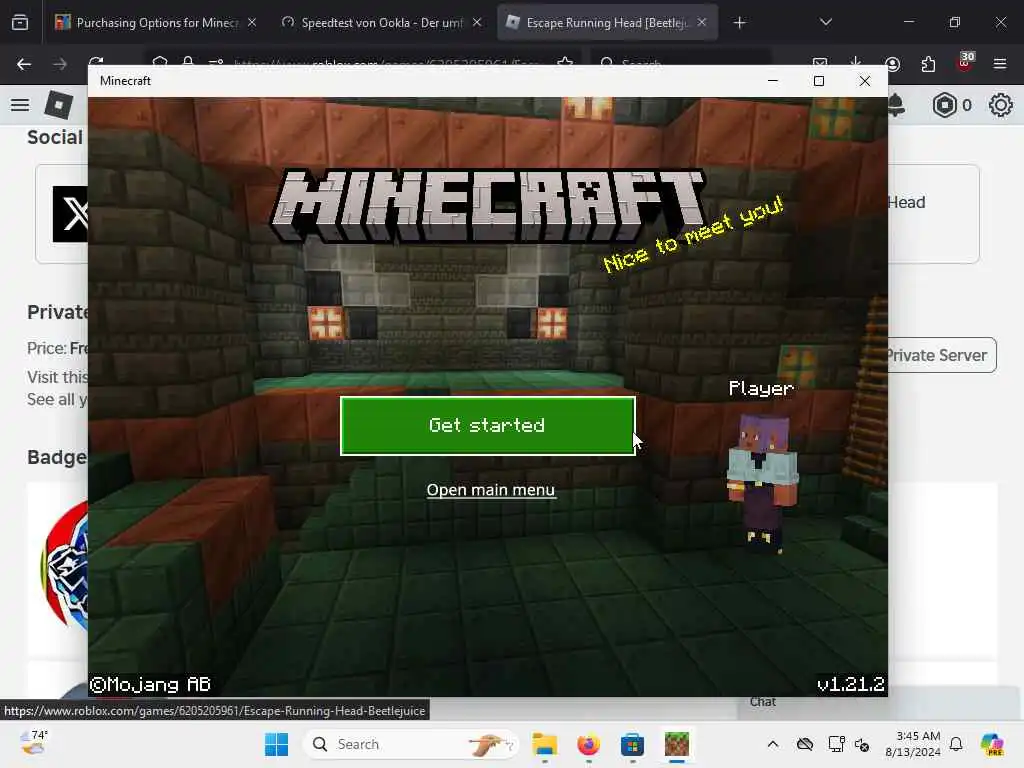Open main menu link in Minecraft

coord(490,490)
